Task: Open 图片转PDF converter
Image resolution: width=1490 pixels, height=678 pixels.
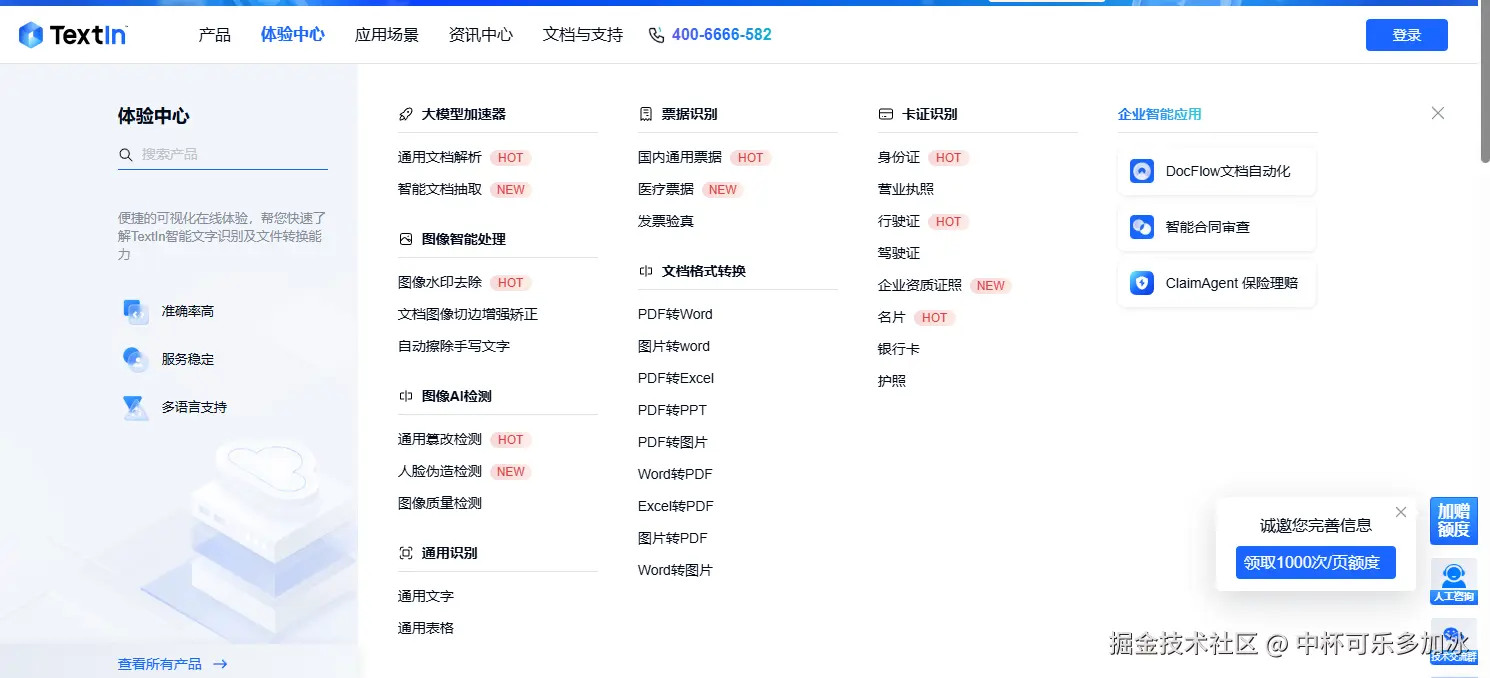Action: [673, 539]
